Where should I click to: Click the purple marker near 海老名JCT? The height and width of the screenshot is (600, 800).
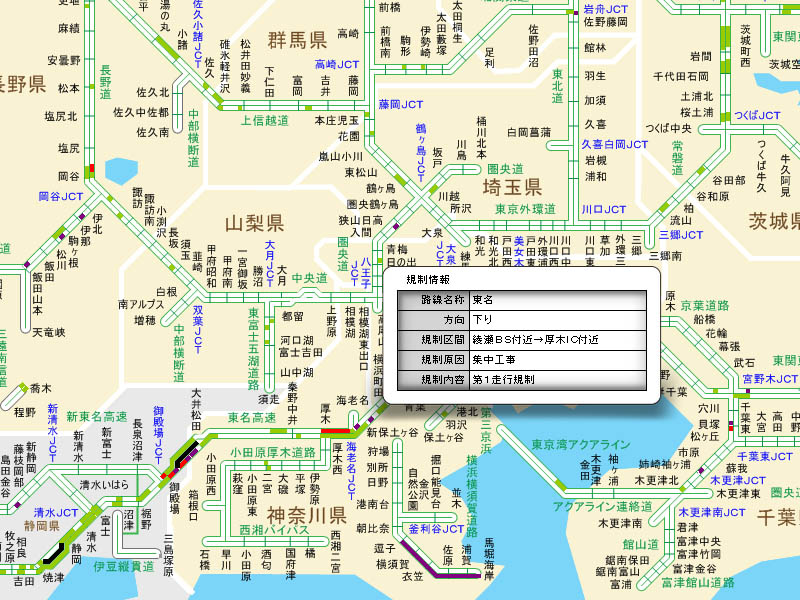click(359, 424)
